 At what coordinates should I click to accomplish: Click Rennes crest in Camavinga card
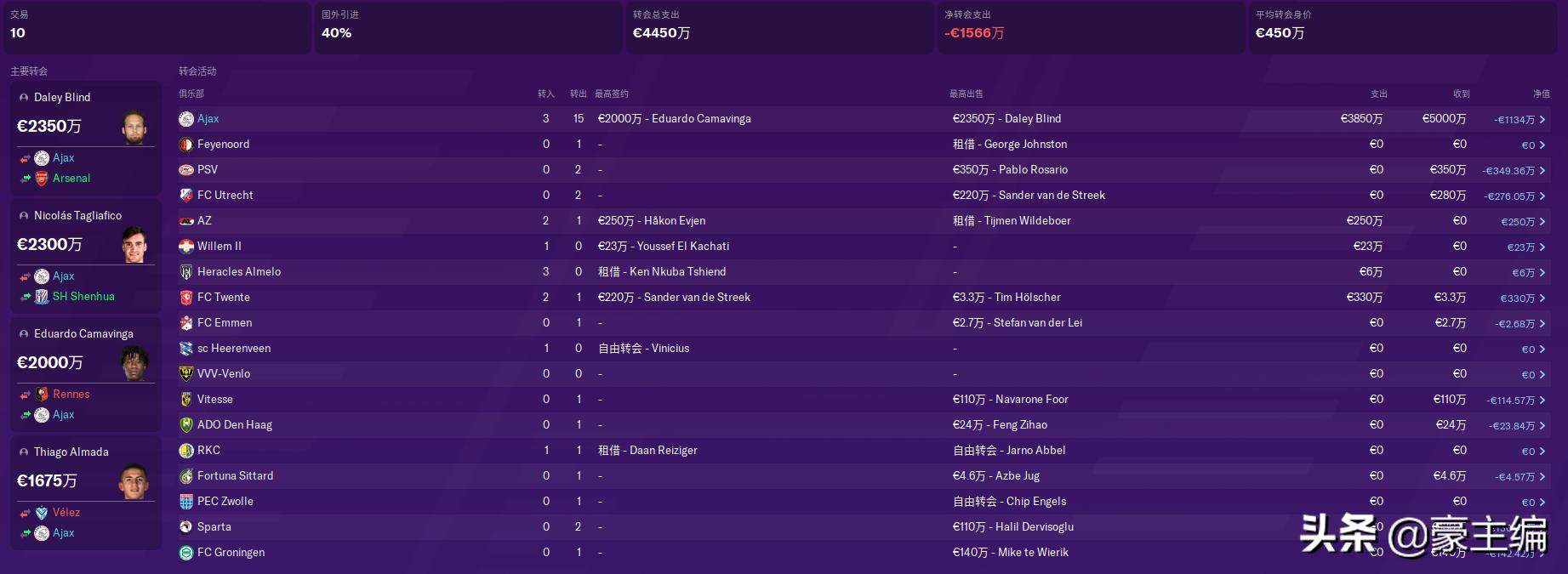click(x=42, y=395)
